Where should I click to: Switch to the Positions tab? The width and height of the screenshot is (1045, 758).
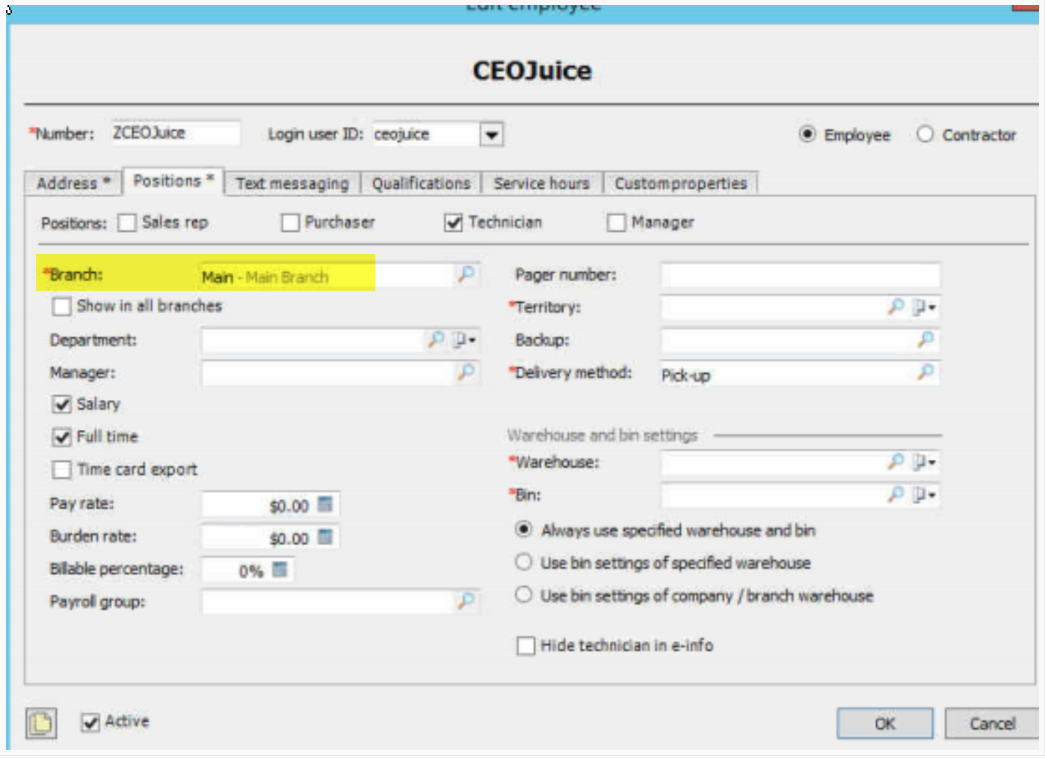173,181
